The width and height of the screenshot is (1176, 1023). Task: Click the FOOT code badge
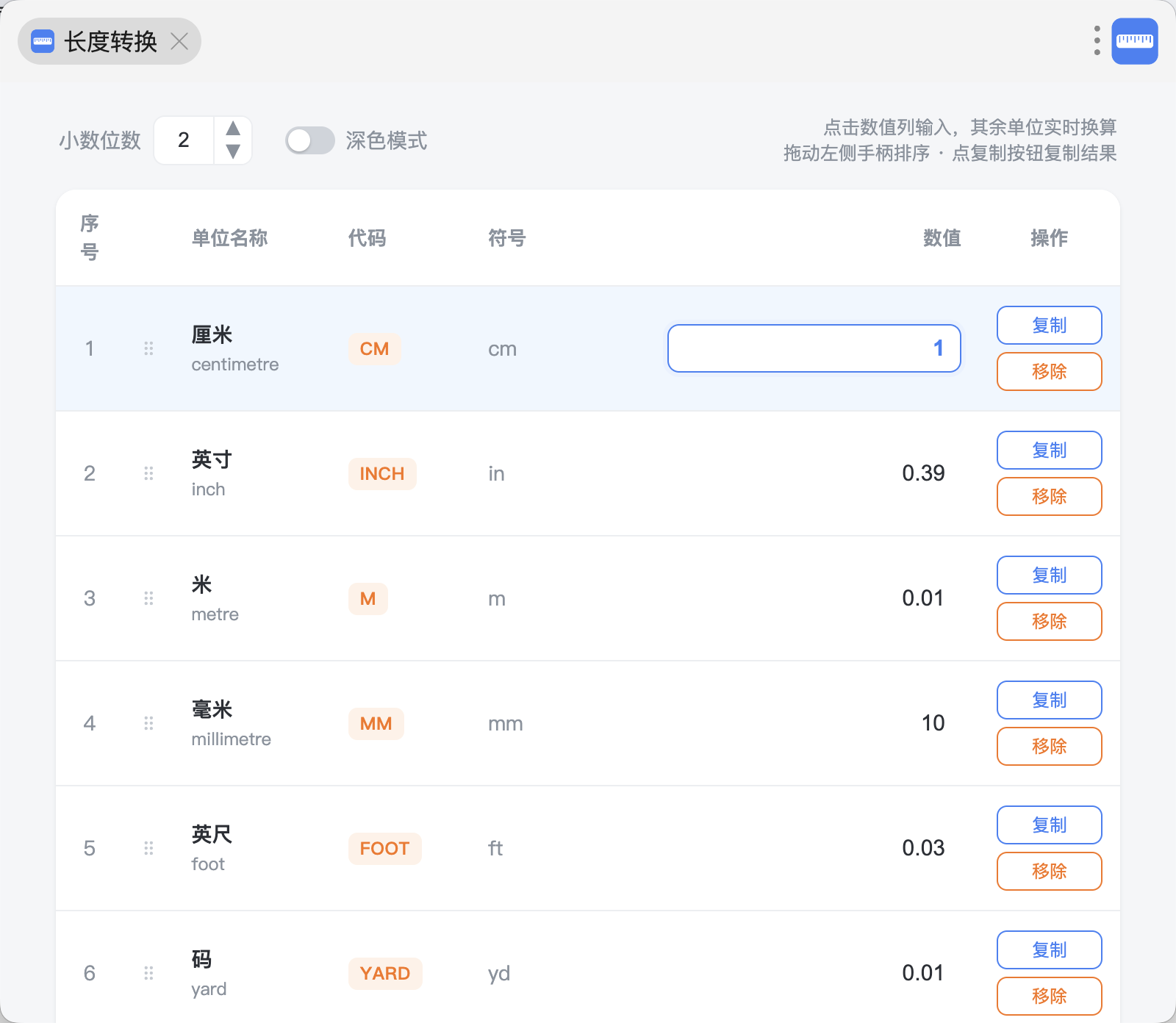pyautogui.click(x=384, y=848)
